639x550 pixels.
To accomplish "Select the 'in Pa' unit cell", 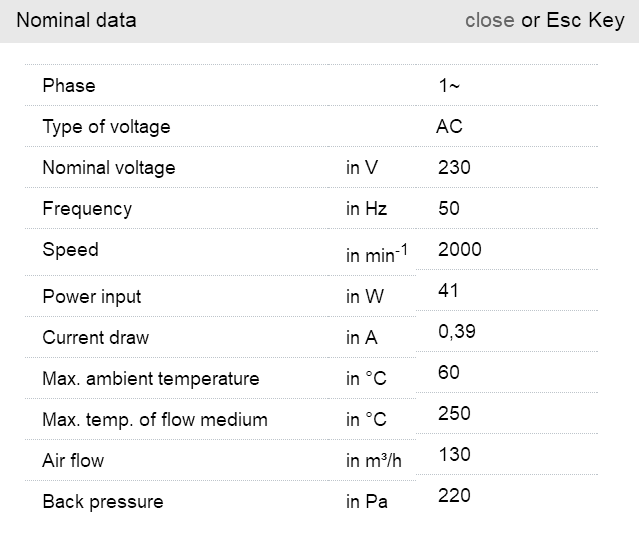I will [x=366, y=502].
